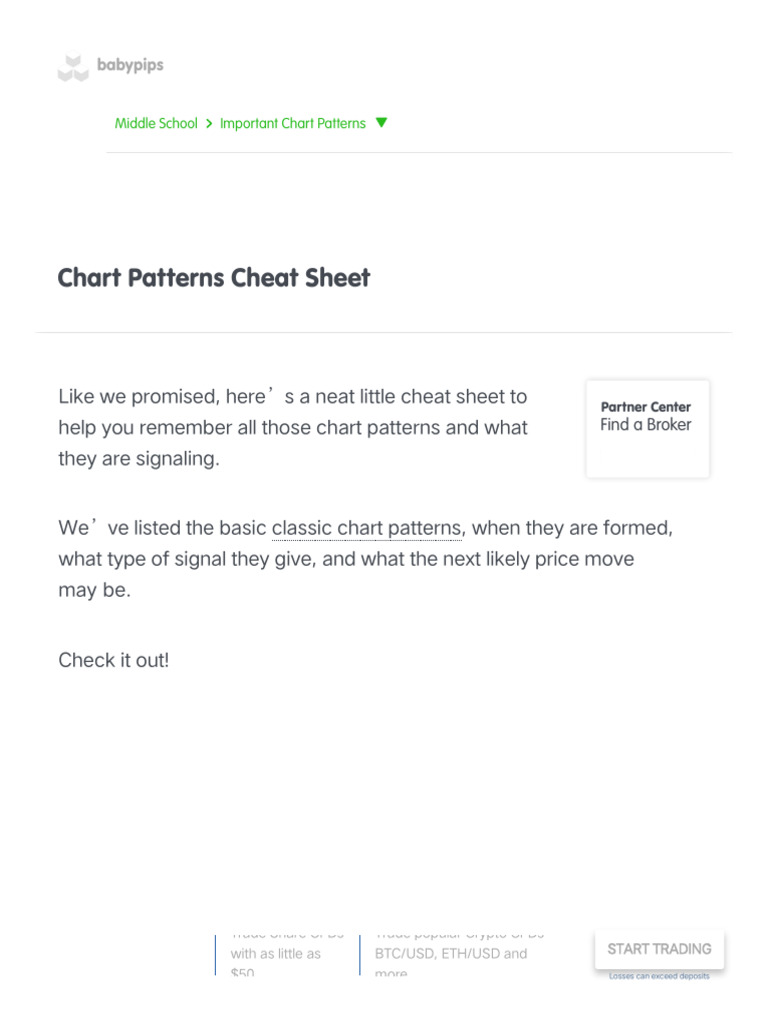The width and height of the screenshot is (768, 1024).
Task: Go to the Middle School breadcrumb
Action: pyautogui.click(x=156, y=124)
